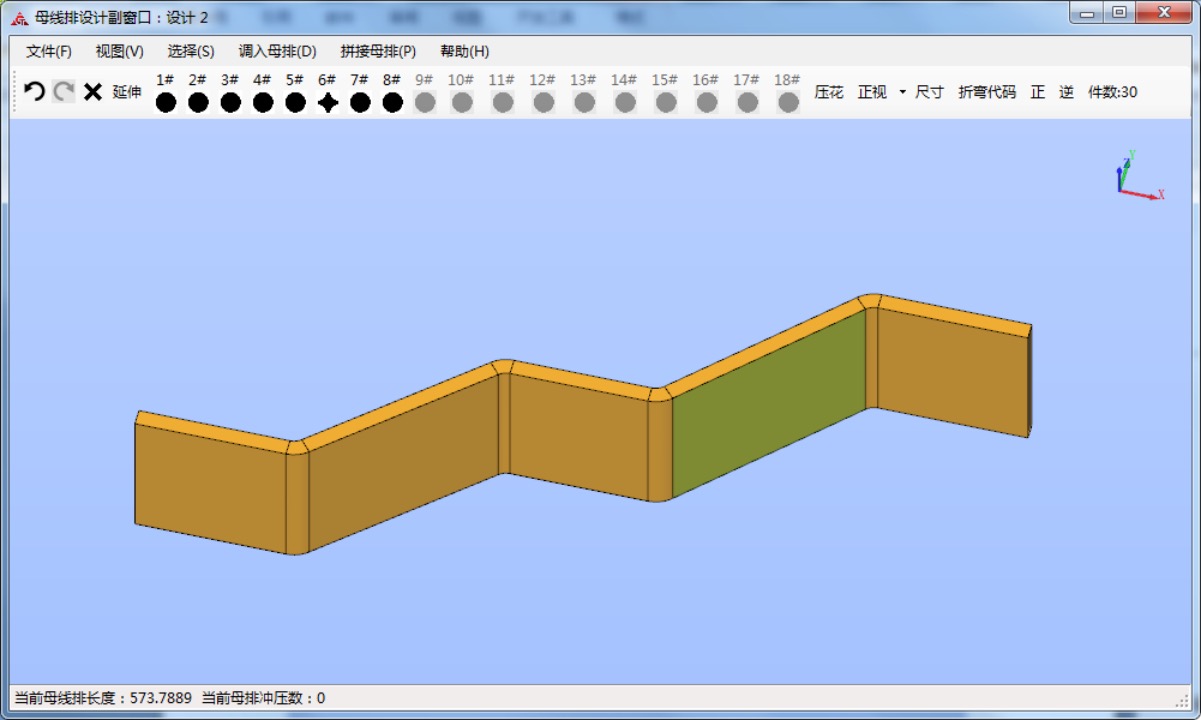Image resolution: width=1201 pixels, height=720 pixels.
Task: Open the 帮助(H) menu
Action: point(465,51)
